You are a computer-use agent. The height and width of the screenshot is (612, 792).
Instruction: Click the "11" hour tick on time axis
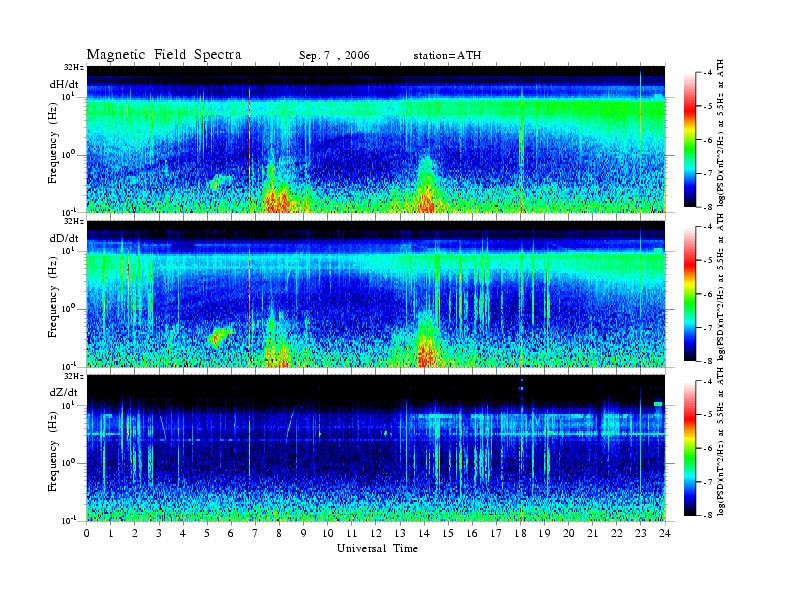[x=352, y=534]
